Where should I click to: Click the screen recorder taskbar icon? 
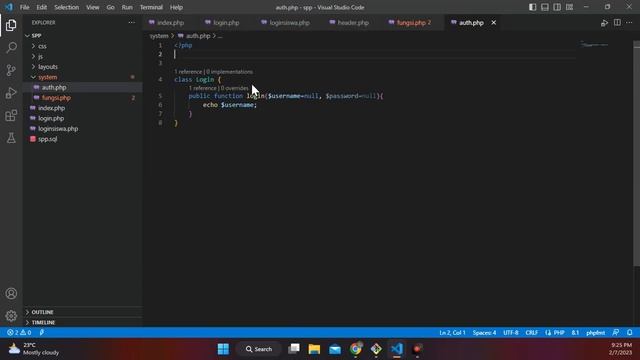click(x=417, y=349)
